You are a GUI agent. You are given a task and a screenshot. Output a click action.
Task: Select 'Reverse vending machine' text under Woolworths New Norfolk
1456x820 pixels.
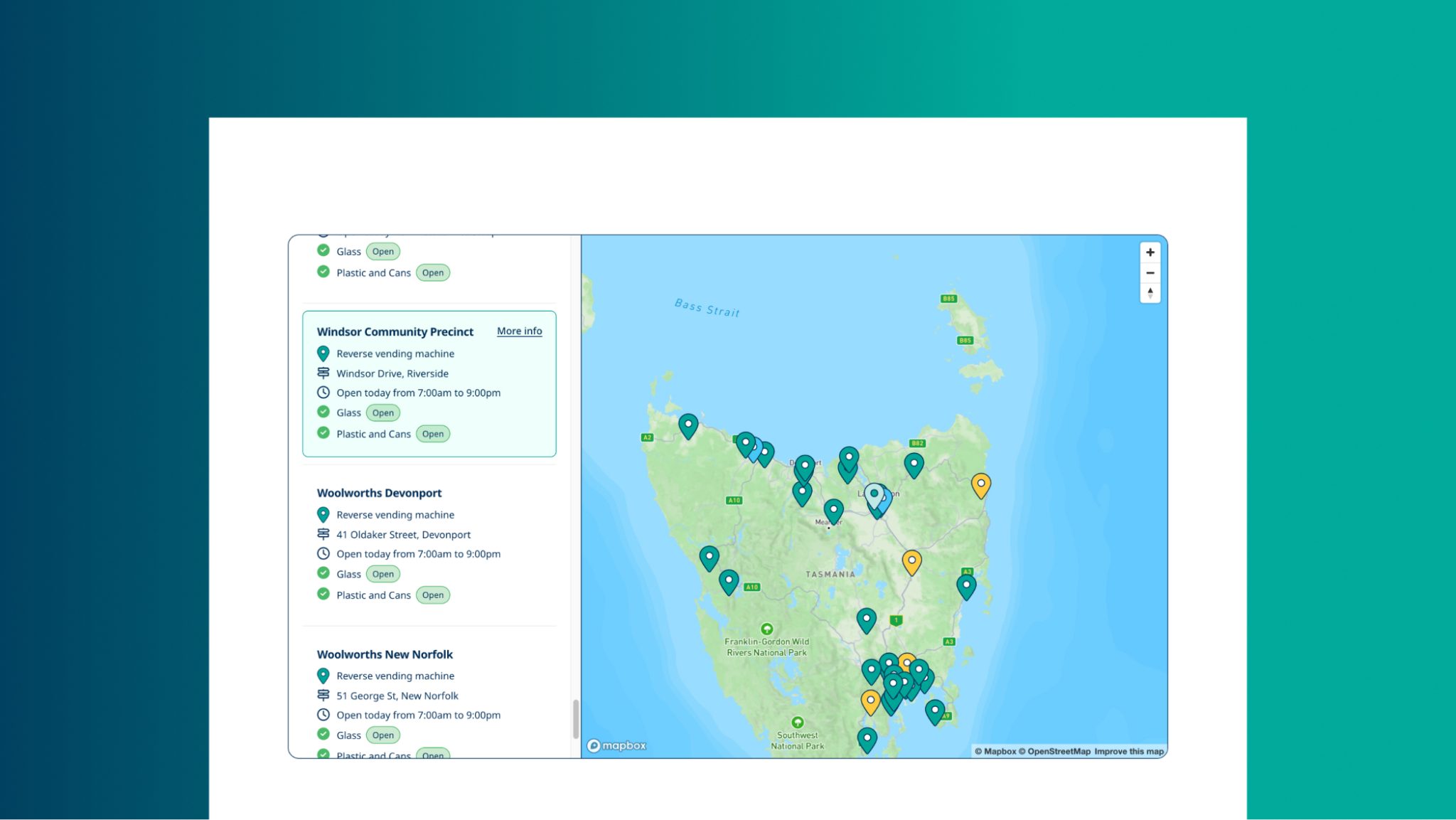tap(395, 676)
